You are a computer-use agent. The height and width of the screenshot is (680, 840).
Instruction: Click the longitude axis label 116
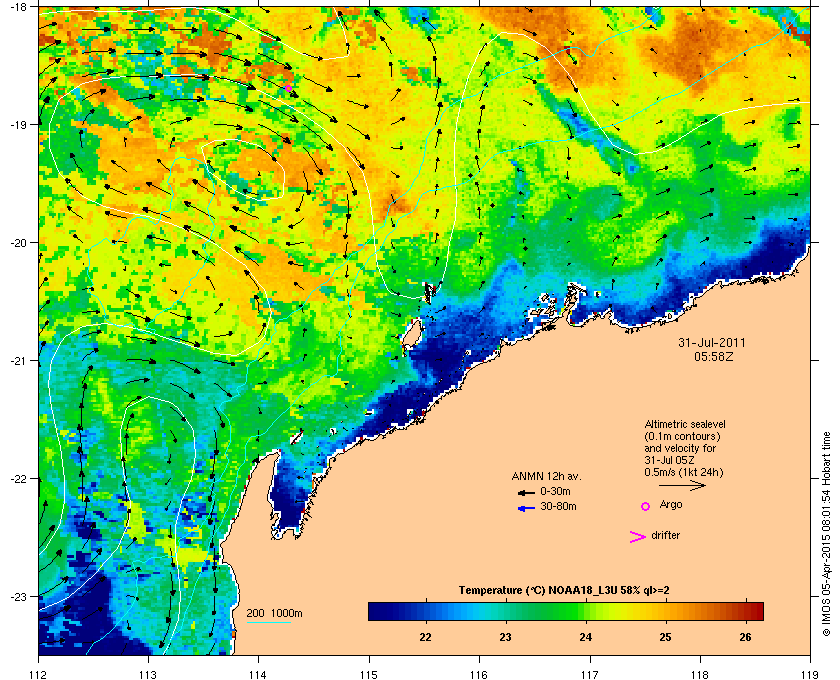[x=479, y=674]
